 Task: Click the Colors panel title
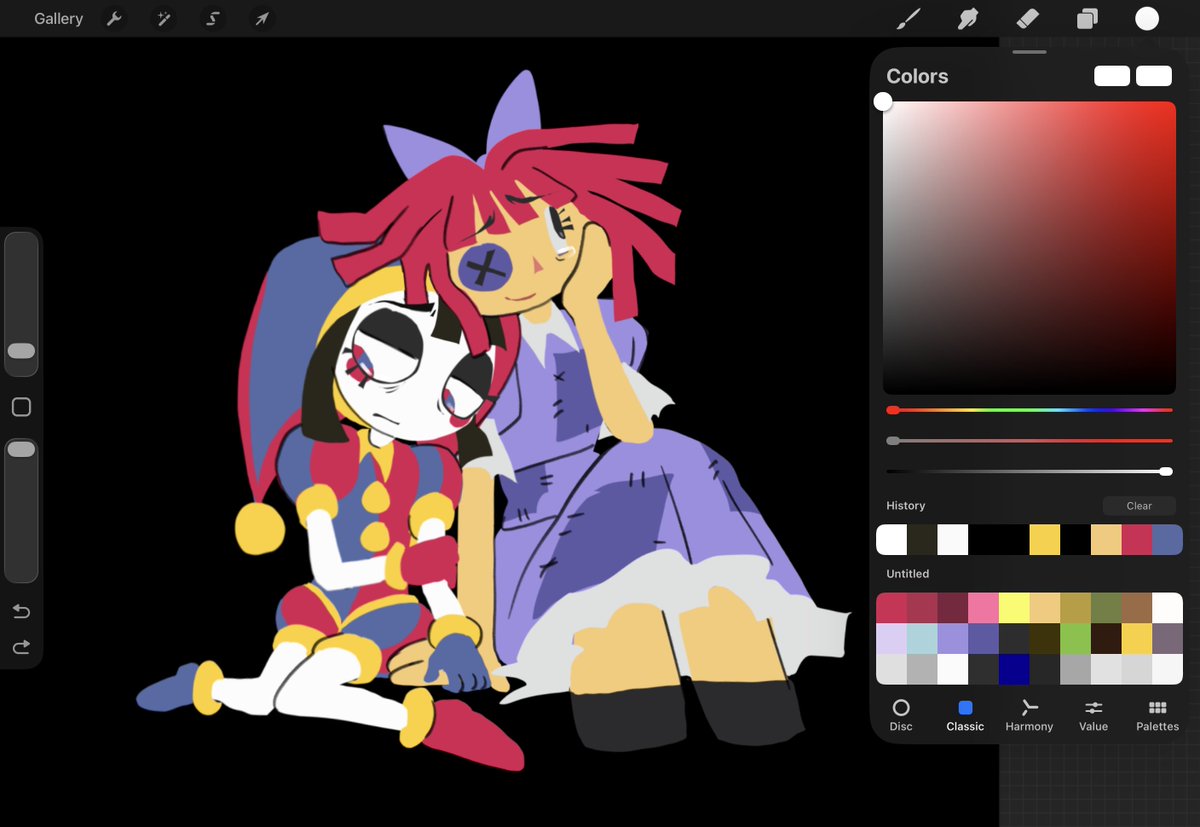click(x=917, y=76)
